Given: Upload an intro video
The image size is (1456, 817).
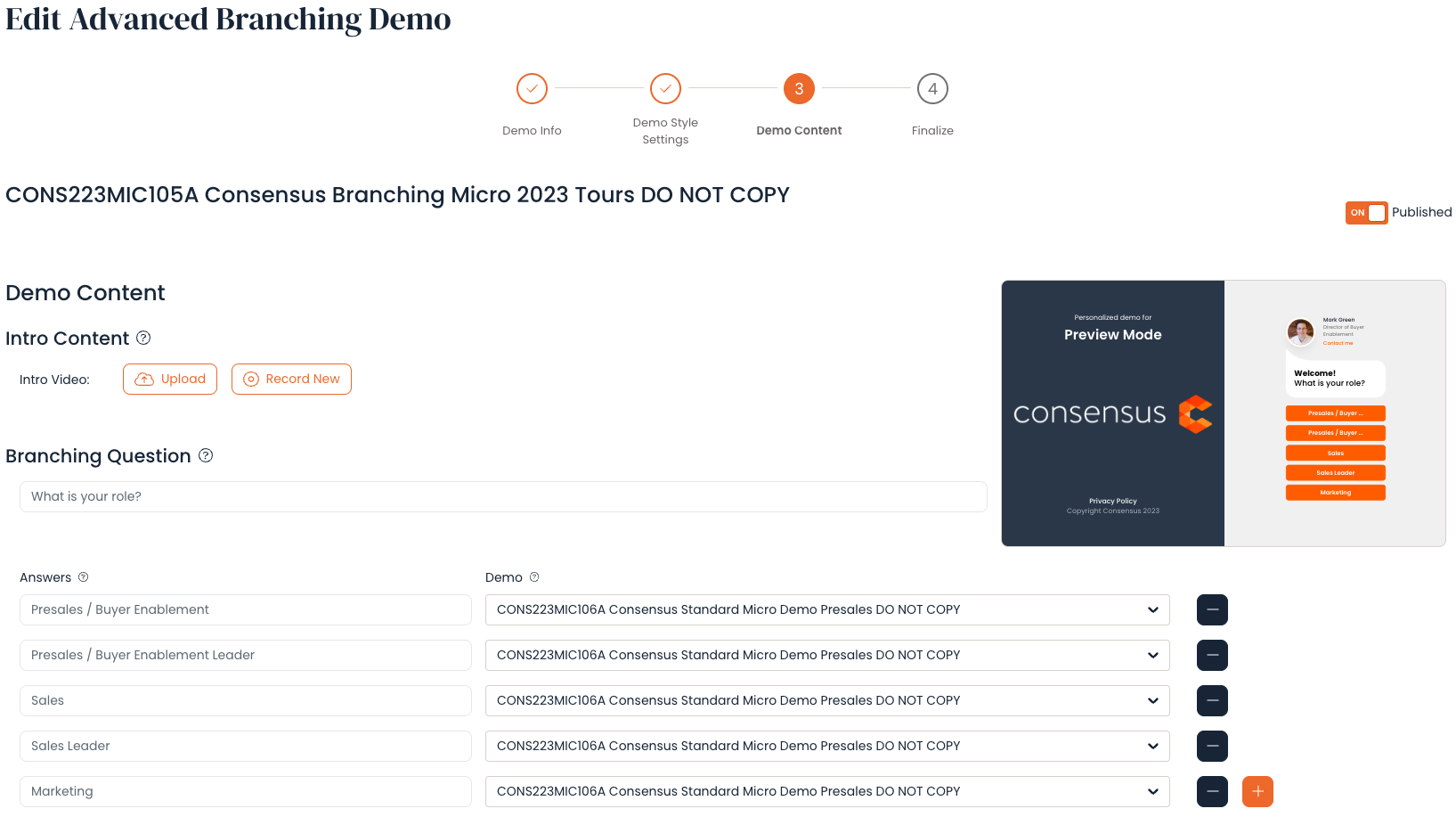Looking at the screenshot, I should point(170,379).
